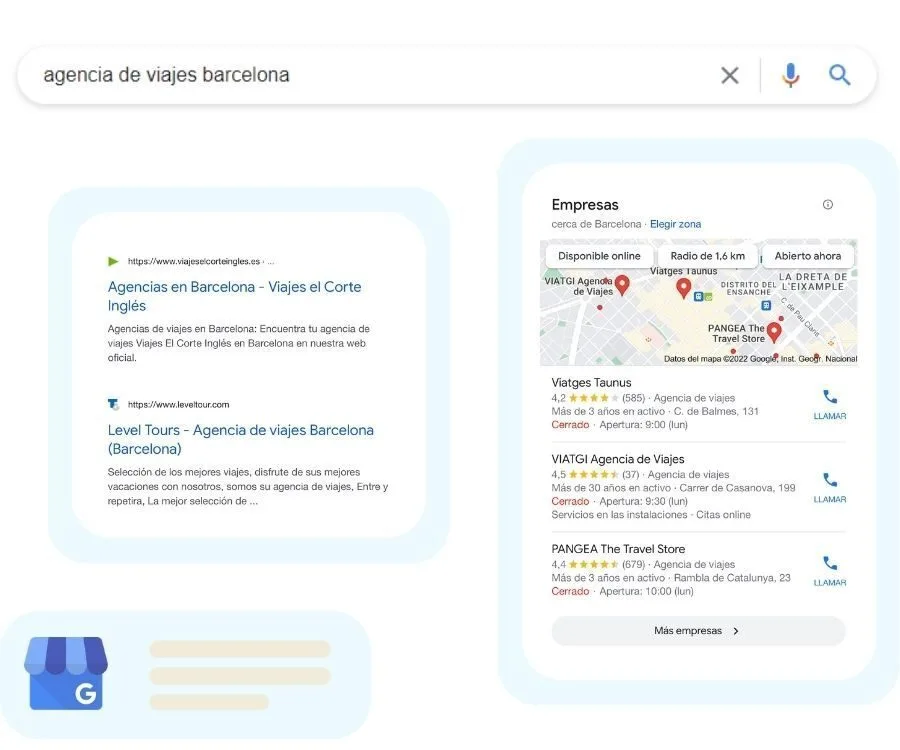Click the green Corte Inglés favicon

[113, 261]
